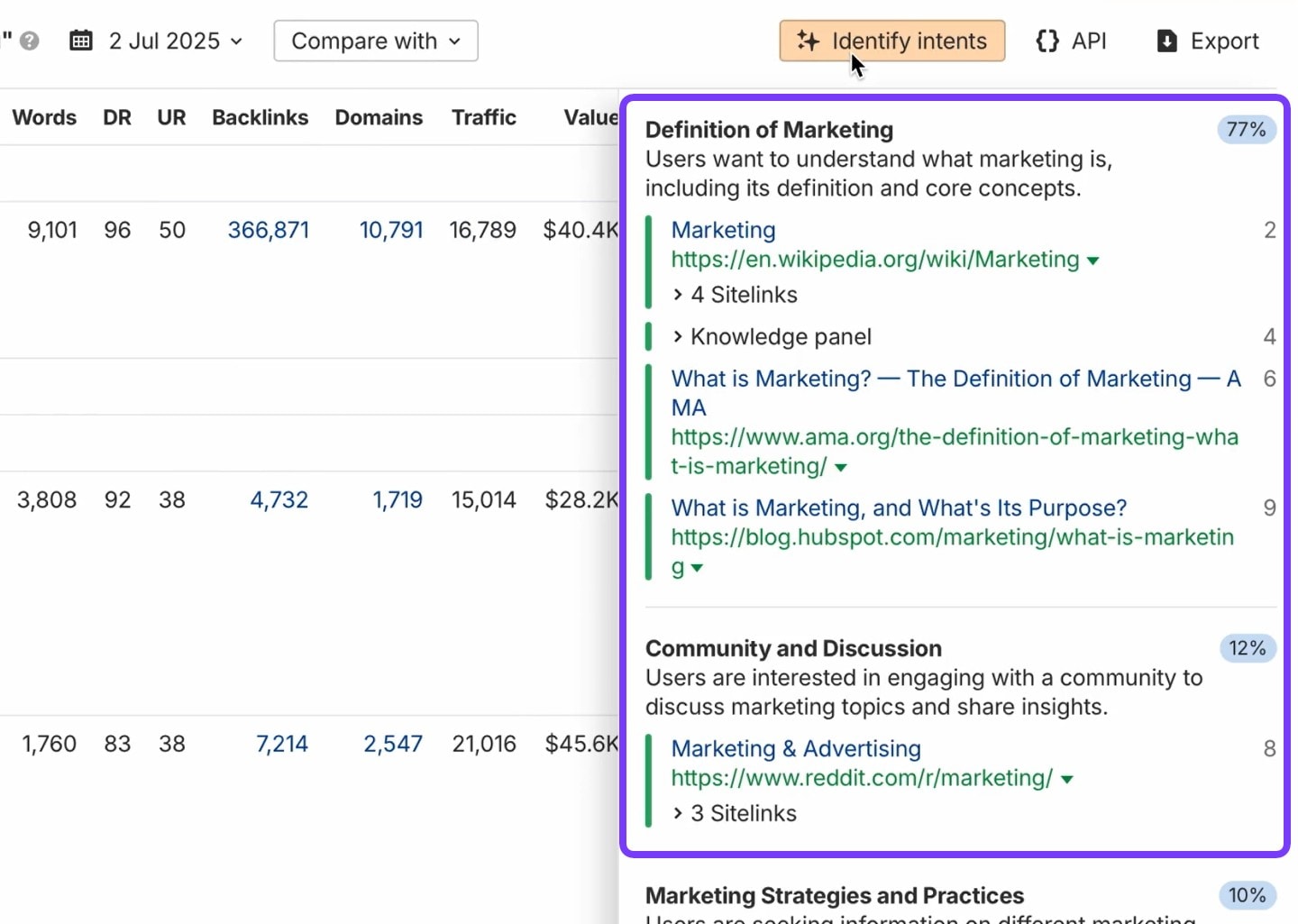Image resolution: width=1298 pixels, height=924 pixels.
Task: Open the ama.org URL dropdown arrow
Action: tap(841, 468)
